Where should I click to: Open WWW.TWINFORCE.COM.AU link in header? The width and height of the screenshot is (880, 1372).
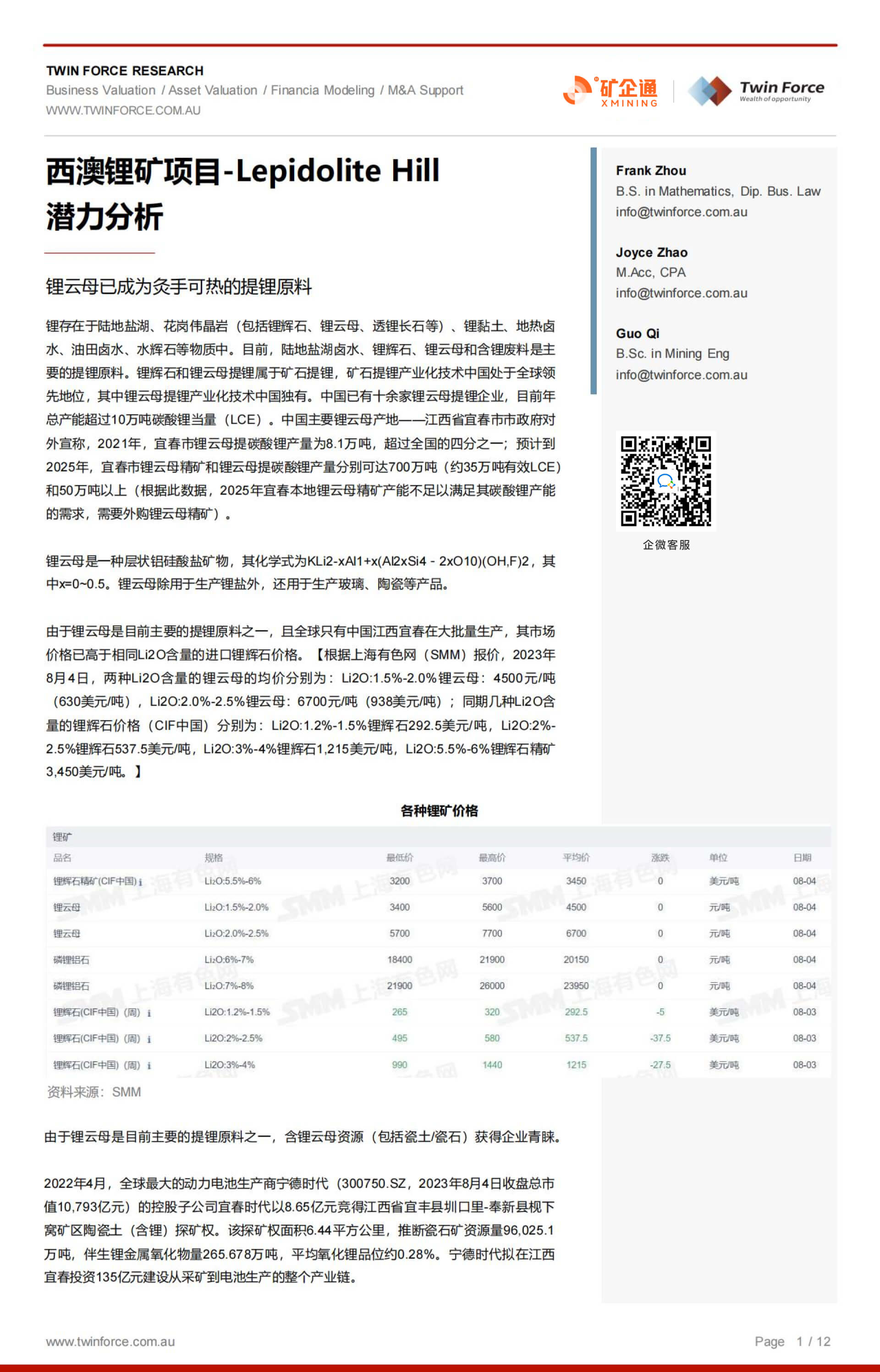point(123,110)
